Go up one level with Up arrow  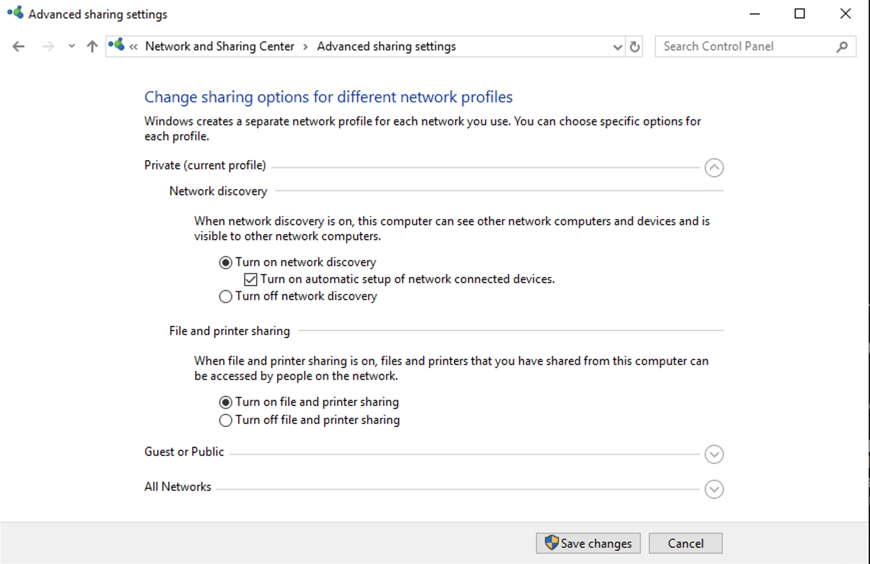pyautogui.click(x=92, y=47)
